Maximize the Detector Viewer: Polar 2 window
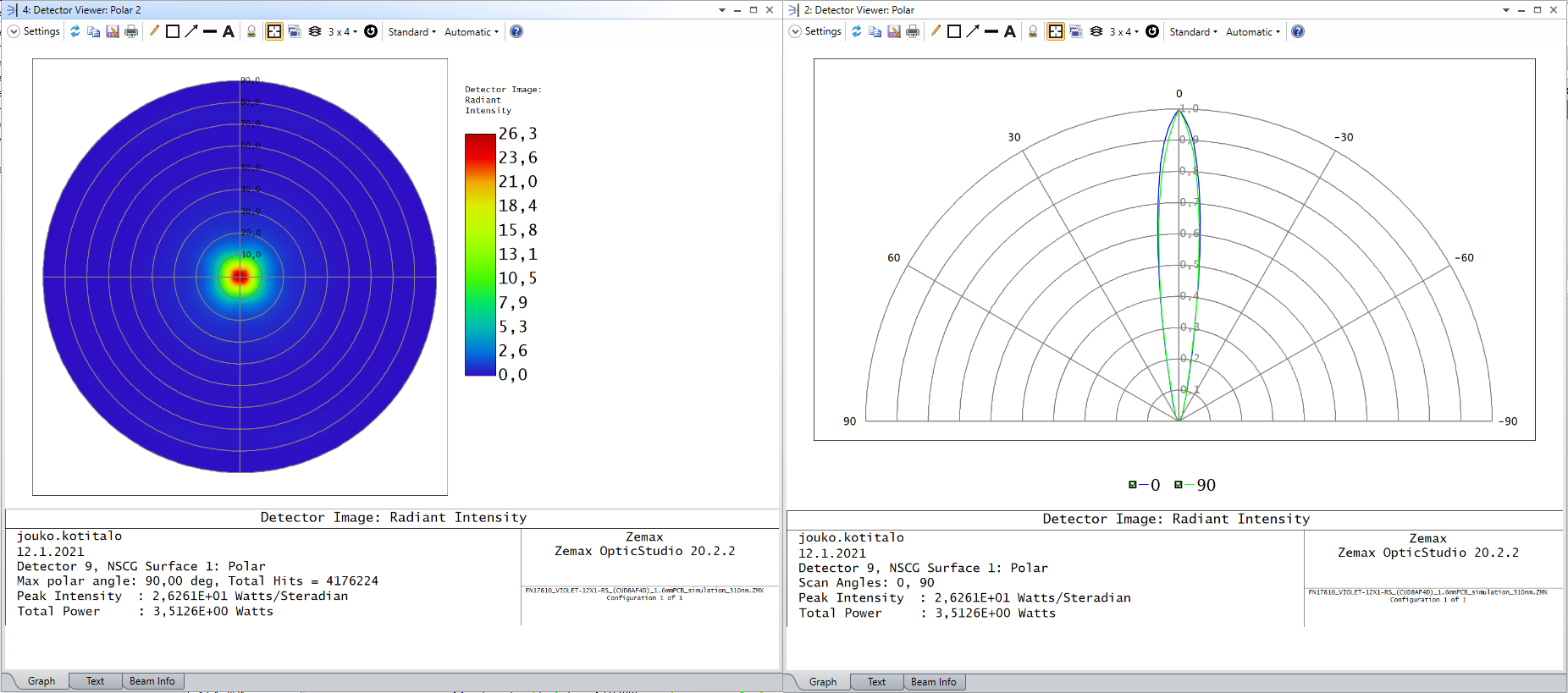Viewport: 1568px width, 693px height. pos(754,10)
